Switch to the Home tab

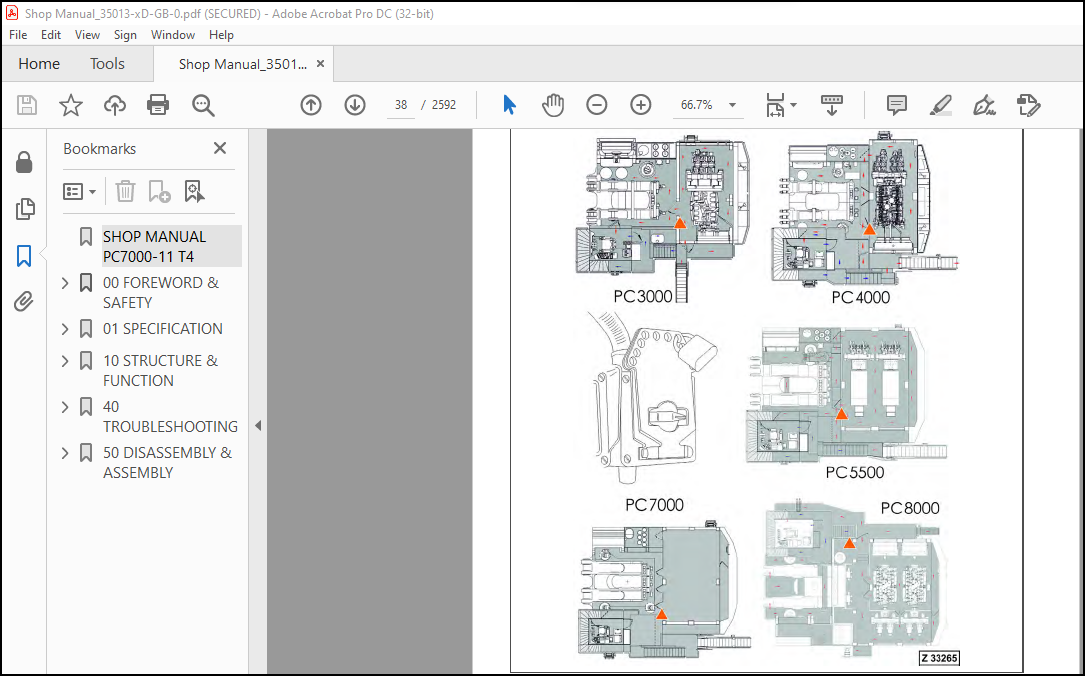pyautogui.click(x=39, y=64)
